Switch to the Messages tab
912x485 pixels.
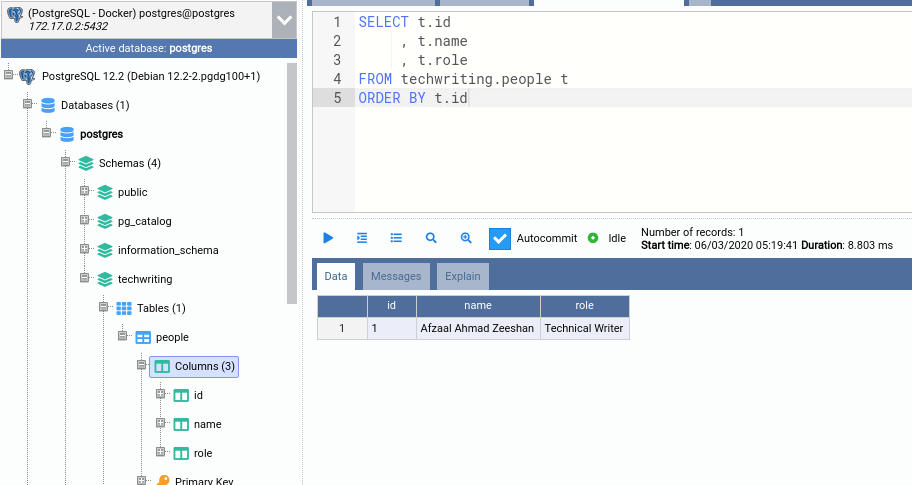pos(396,277)
